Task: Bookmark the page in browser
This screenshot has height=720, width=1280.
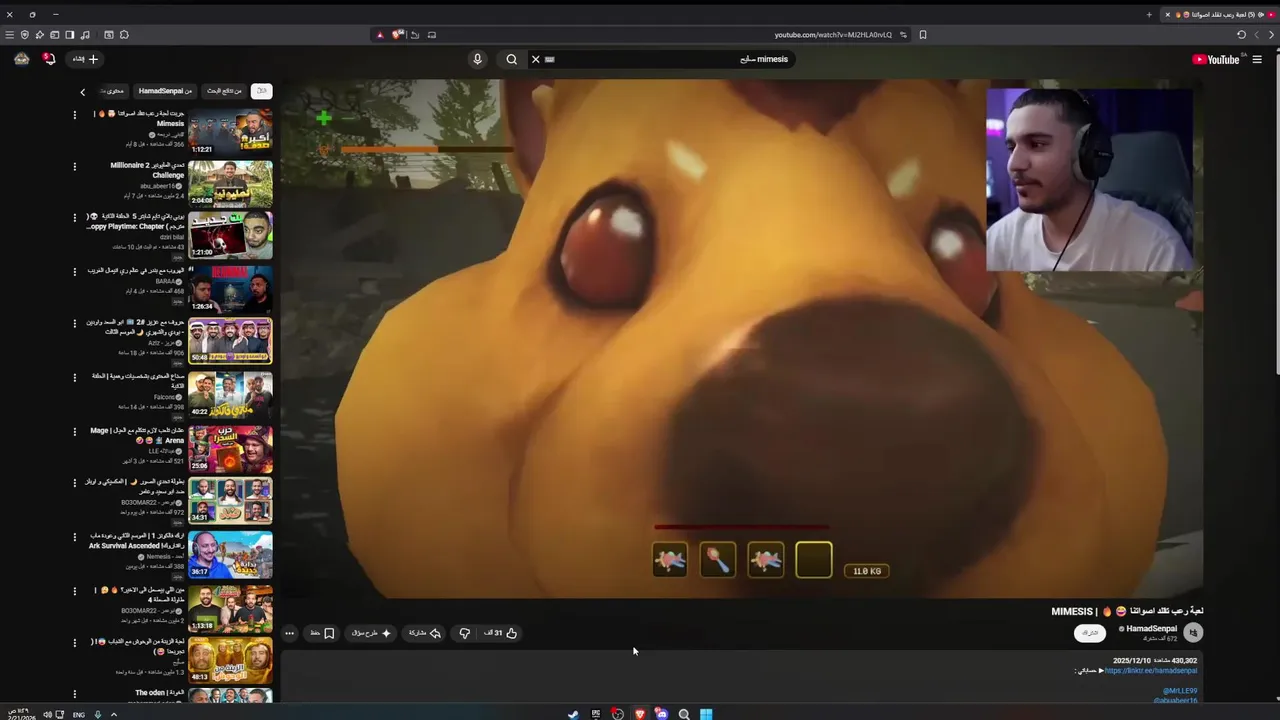Action: pyautogui.click(x=923, y=35)
